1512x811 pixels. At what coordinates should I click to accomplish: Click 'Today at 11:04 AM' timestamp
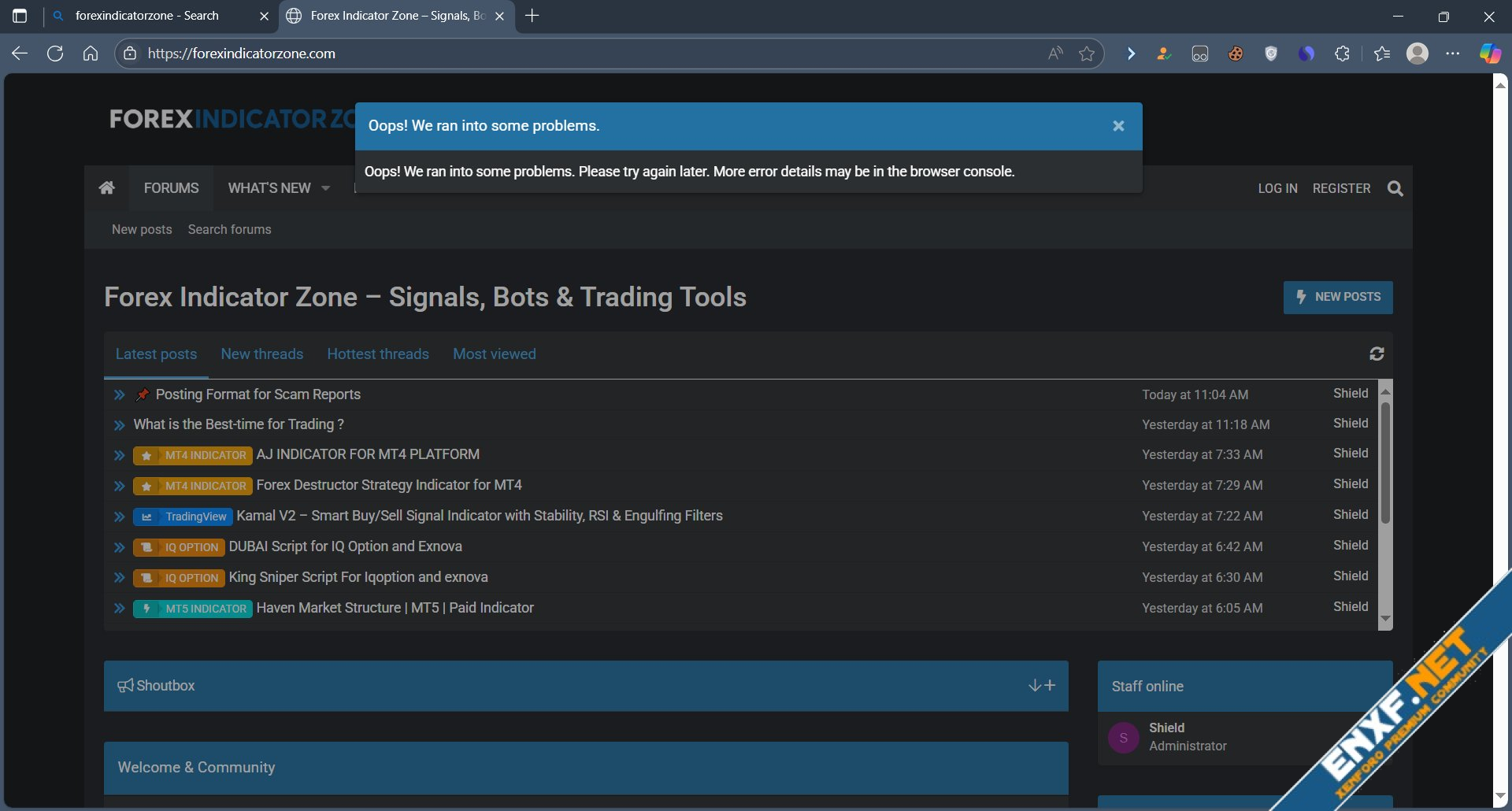1195,394
